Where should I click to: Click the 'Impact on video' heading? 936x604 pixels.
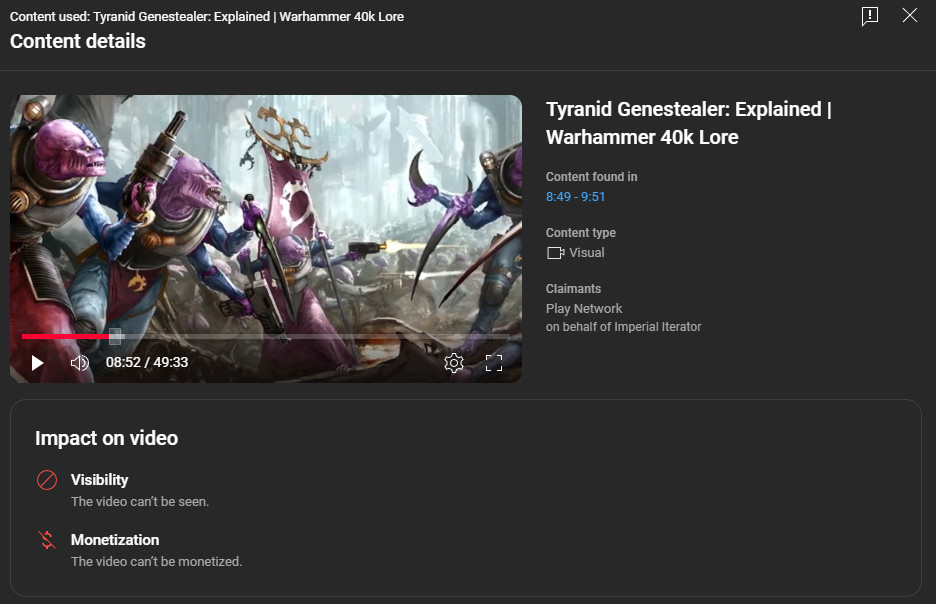pyautogui.click(x=106, y=438)
